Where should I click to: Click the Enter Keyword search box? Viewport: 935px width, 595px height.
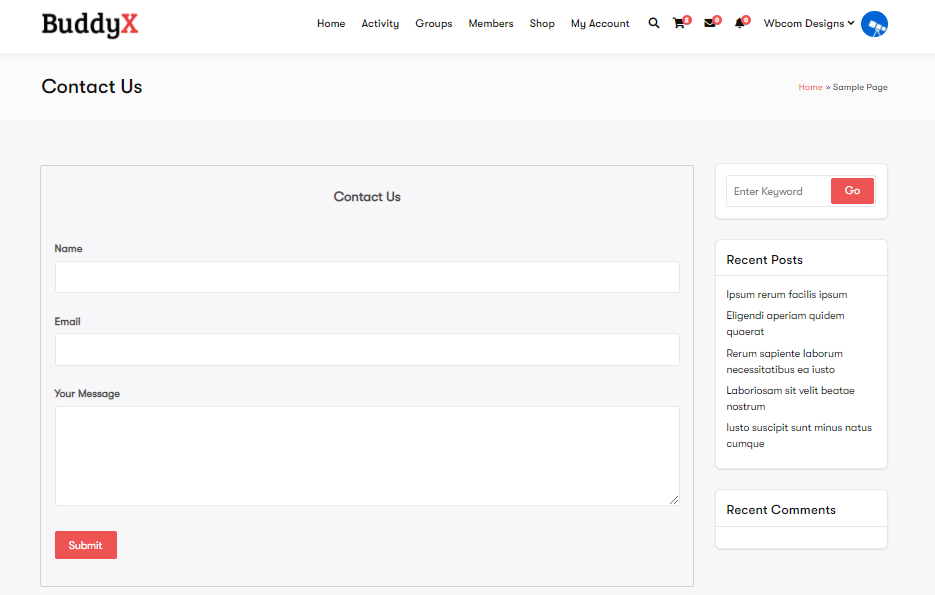coord(778,191)
